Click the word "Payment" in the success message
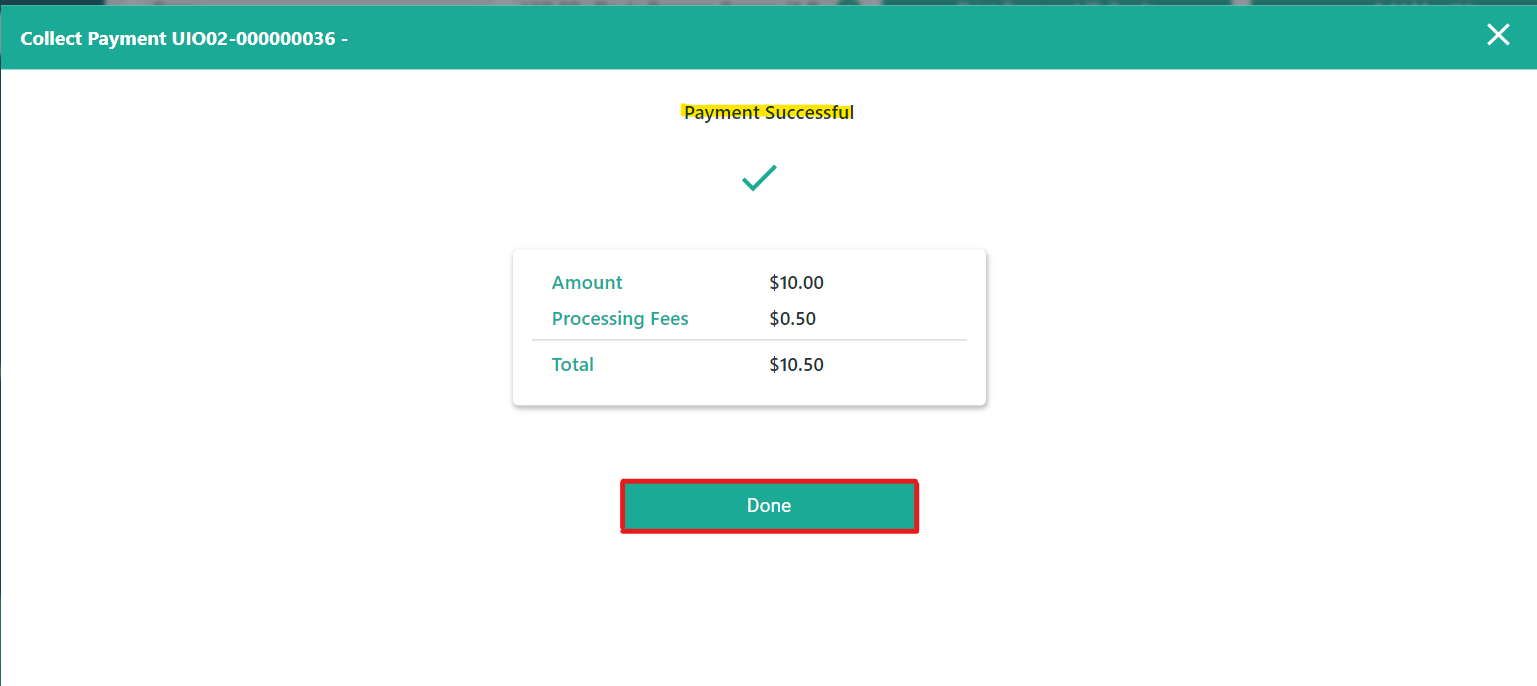This screenshot has height=686, width=1537. (x=722, y=113)
